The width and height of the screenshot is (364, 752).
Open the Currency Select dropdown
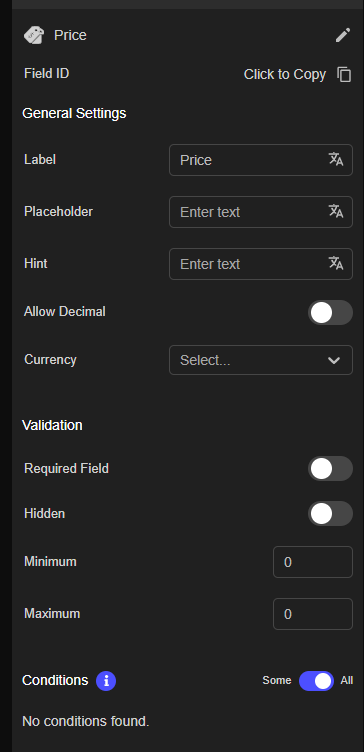tap(261, 360)
